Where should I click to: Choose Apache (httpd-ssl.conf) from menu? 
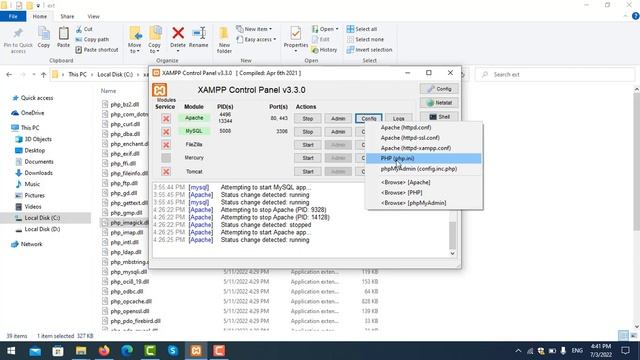point(424,138)
